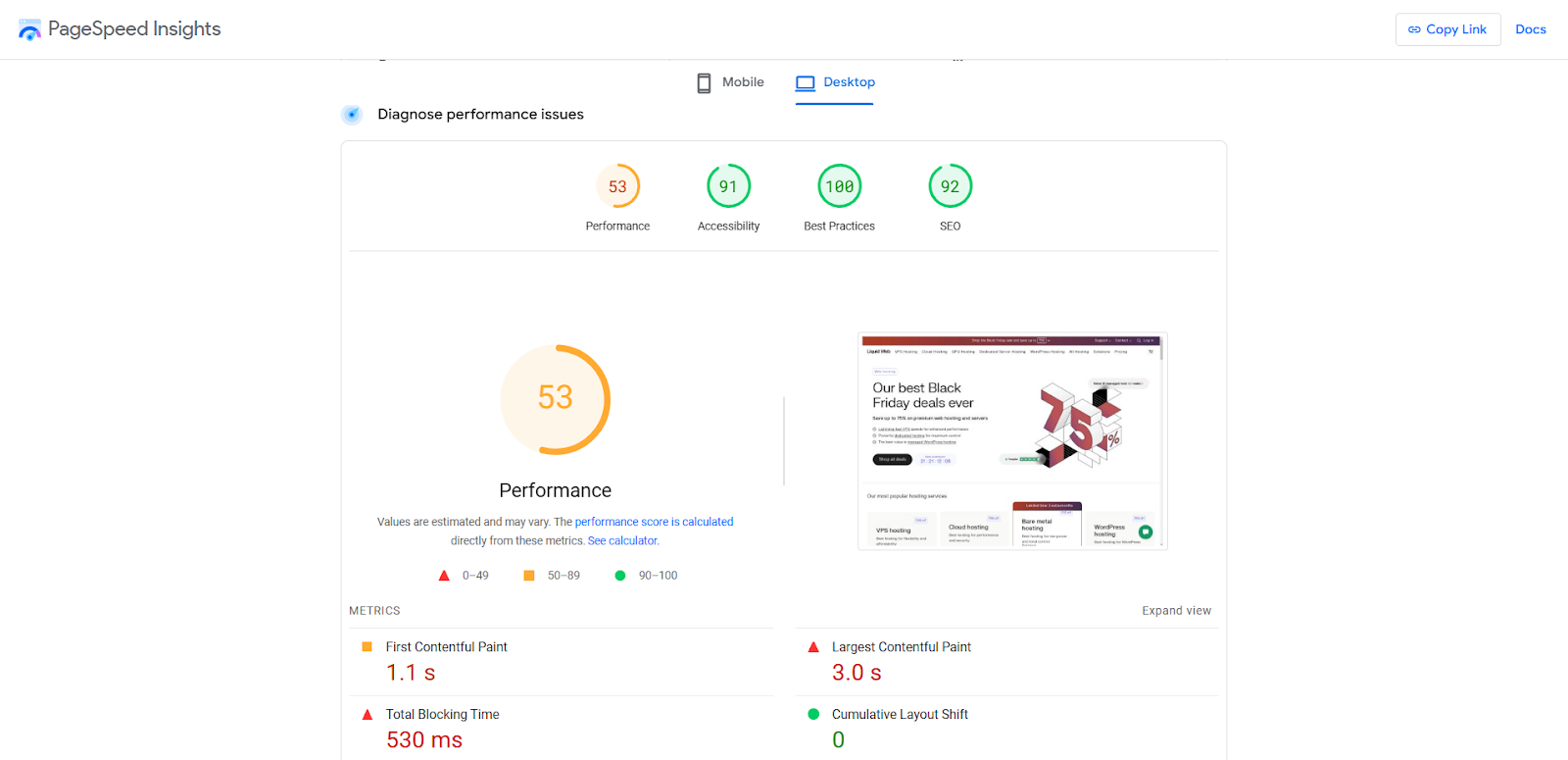1568x760 pixels.
Task: Click the Cumulative Layout Shift value 0
Action: point(838,740)
